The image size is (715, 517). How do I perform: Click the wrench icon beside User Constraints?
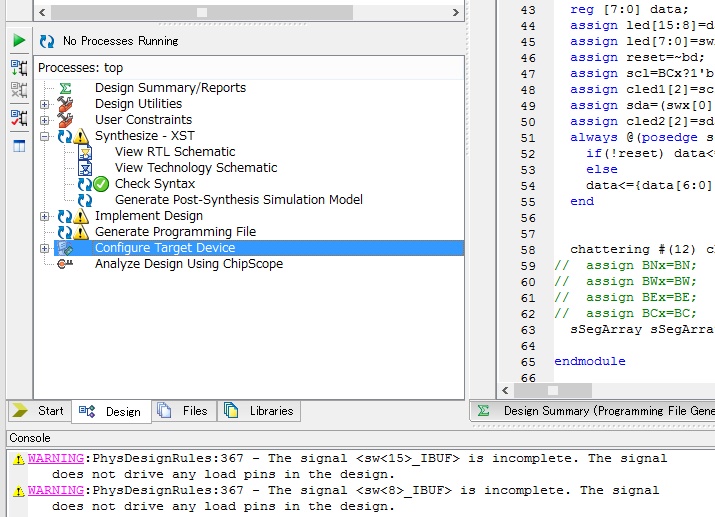pyautogui.click(x=65, y=120)
